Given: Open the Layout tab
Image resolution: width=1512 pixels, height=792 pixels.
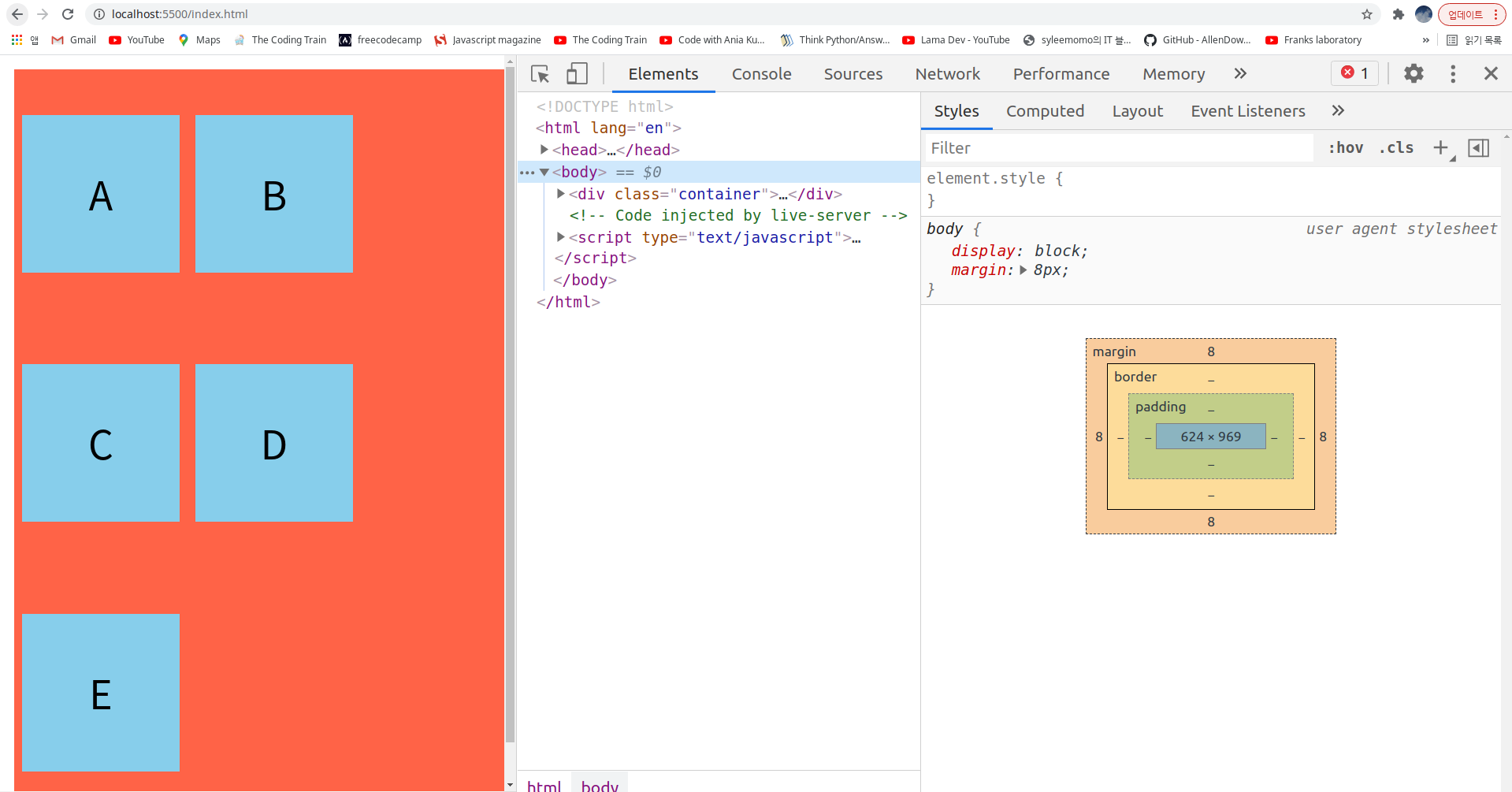Looking at the screenshot, I should point(1137,111).
